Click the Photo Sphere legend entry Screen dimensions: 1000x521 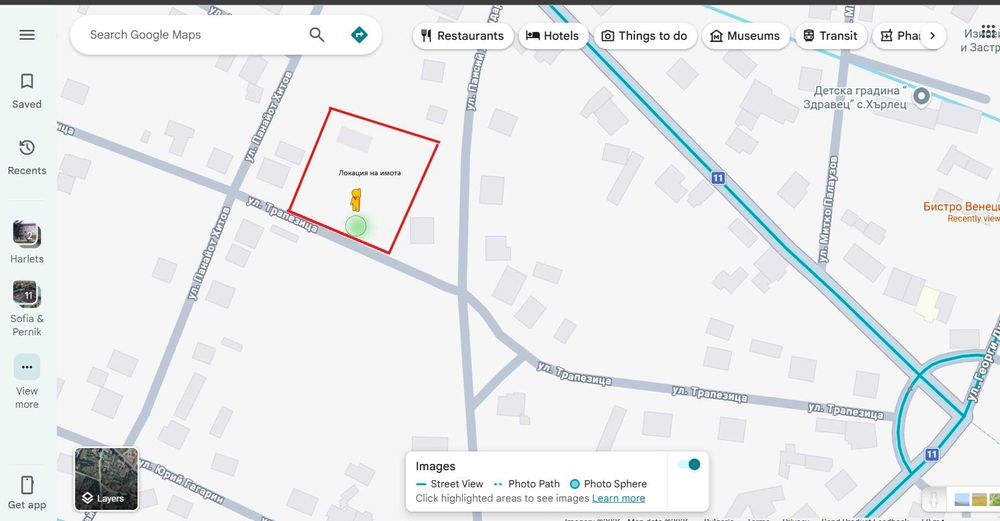608,484
